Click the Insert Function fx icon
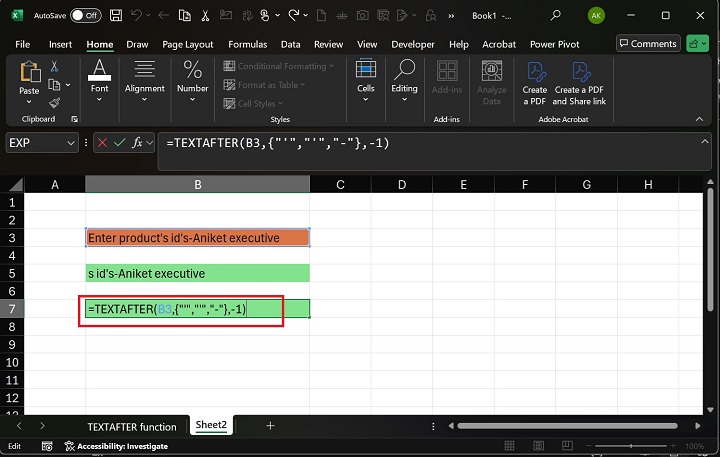Screen dimensions: 720x457 pyautogui.click(x=138, y=143)
